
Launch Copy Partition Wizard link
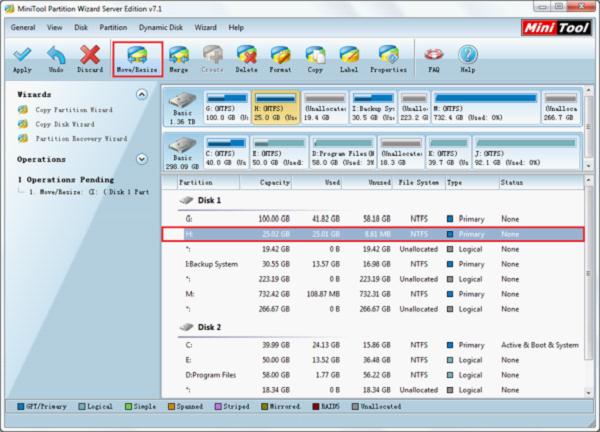pos(74,110)
